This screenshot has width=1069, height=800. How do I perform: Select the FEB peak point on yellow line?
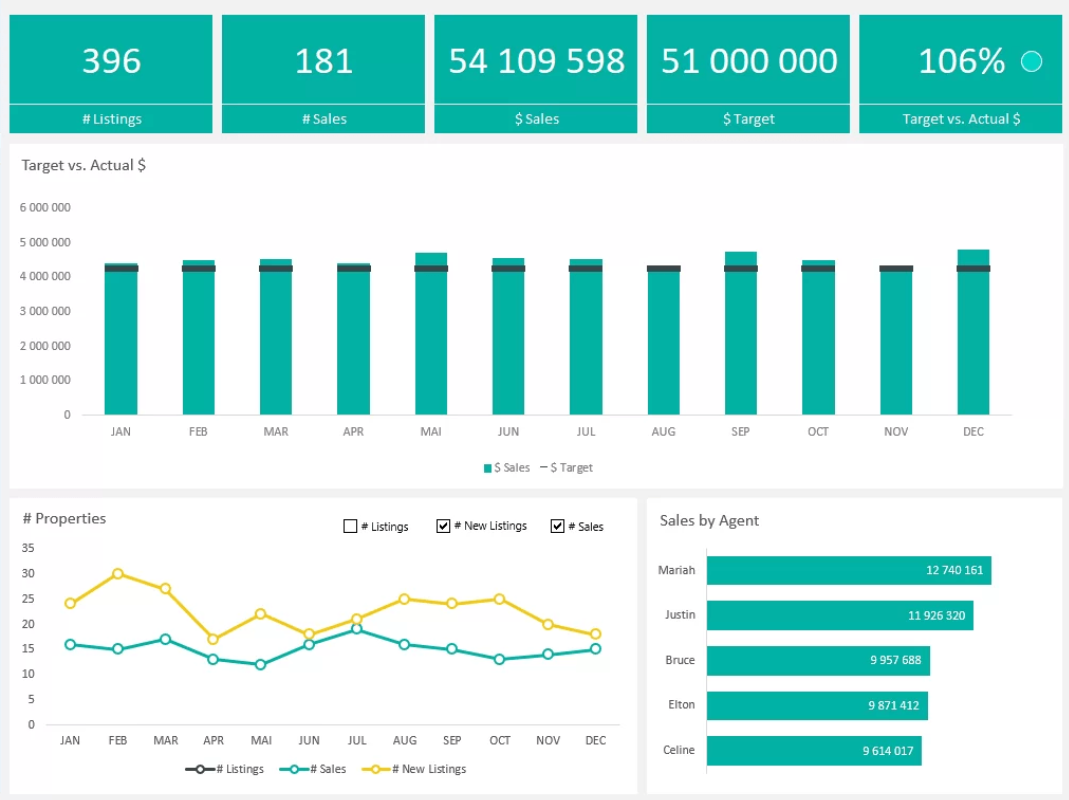pos(118,574)
